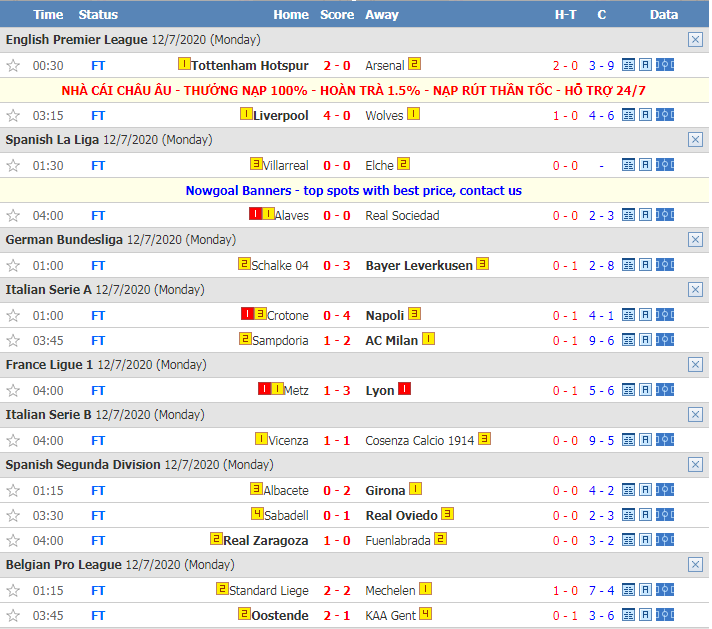Image resolution: width=712 pixels, height=629 pixels.
Task: Click the English Premier League heading text
Action: point(77,40)
